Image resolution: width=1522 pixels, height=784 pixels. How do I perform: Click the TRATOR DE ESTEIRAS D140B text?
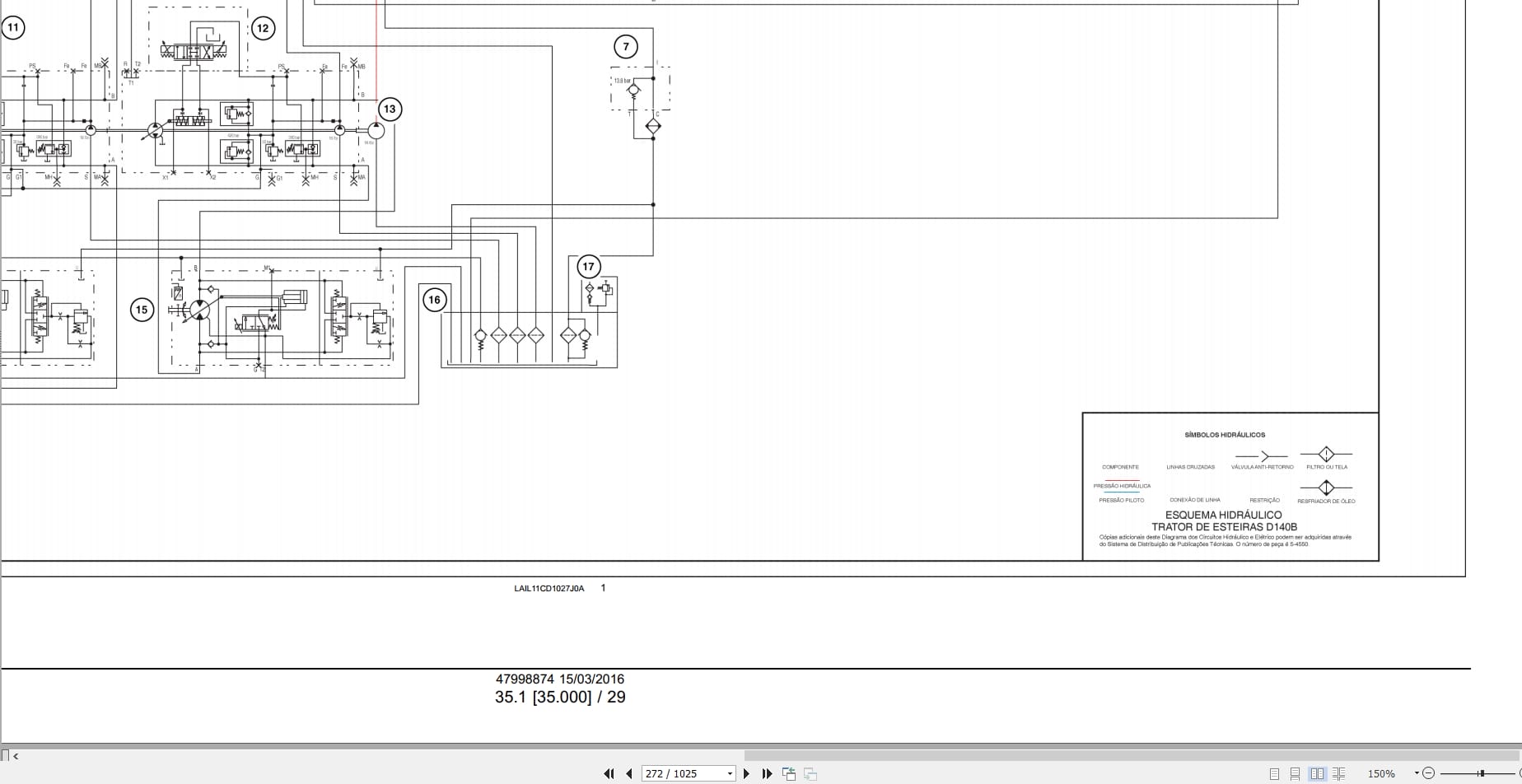1224,527
